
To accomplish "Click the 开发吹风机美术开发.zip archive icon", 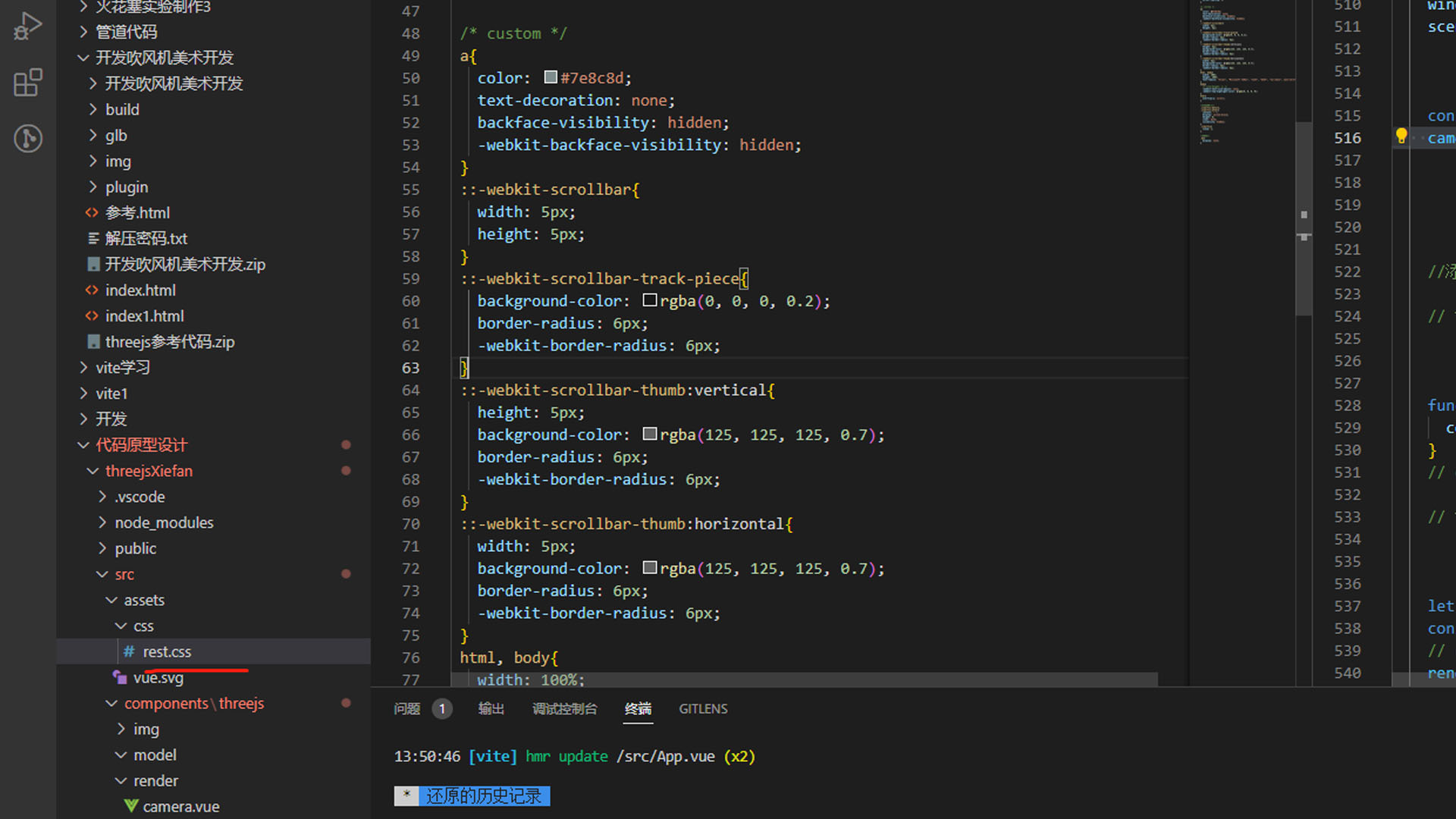I will 93,265.
